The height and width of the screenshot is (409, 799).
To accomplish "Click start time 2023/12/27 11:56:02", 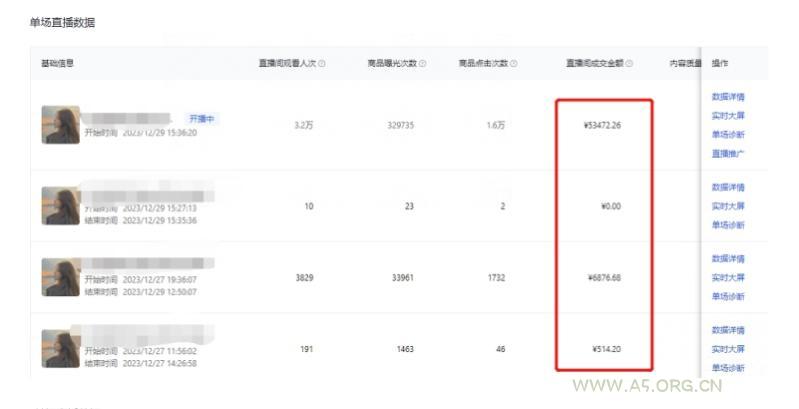I will click(x=159, y=350).
